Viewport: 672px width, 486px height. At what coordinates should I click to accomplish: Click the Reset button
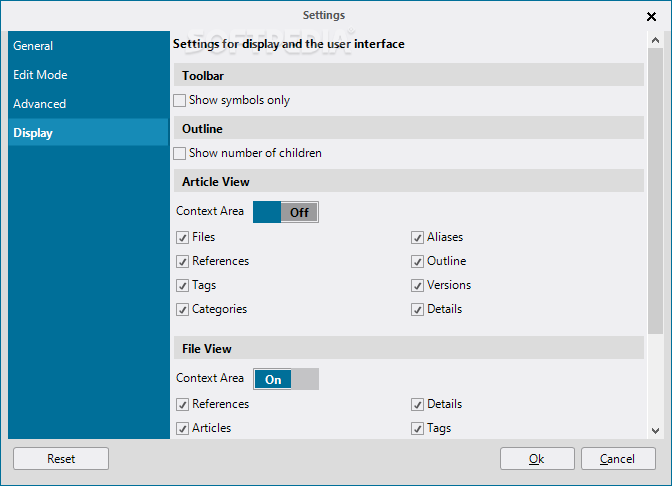tap(61, 459)
